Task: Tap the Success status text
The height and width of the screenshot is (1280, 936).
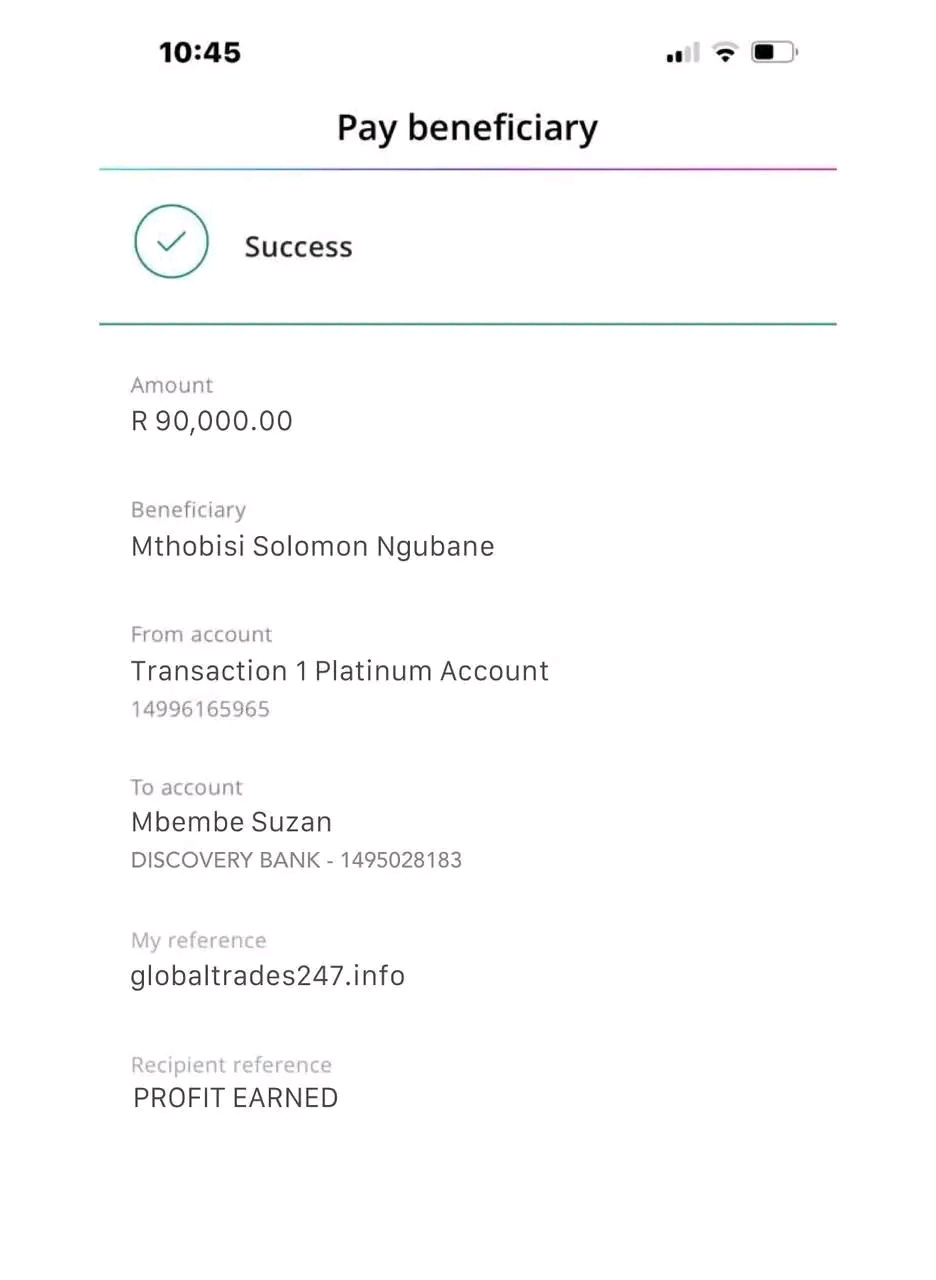Action: 298,247
